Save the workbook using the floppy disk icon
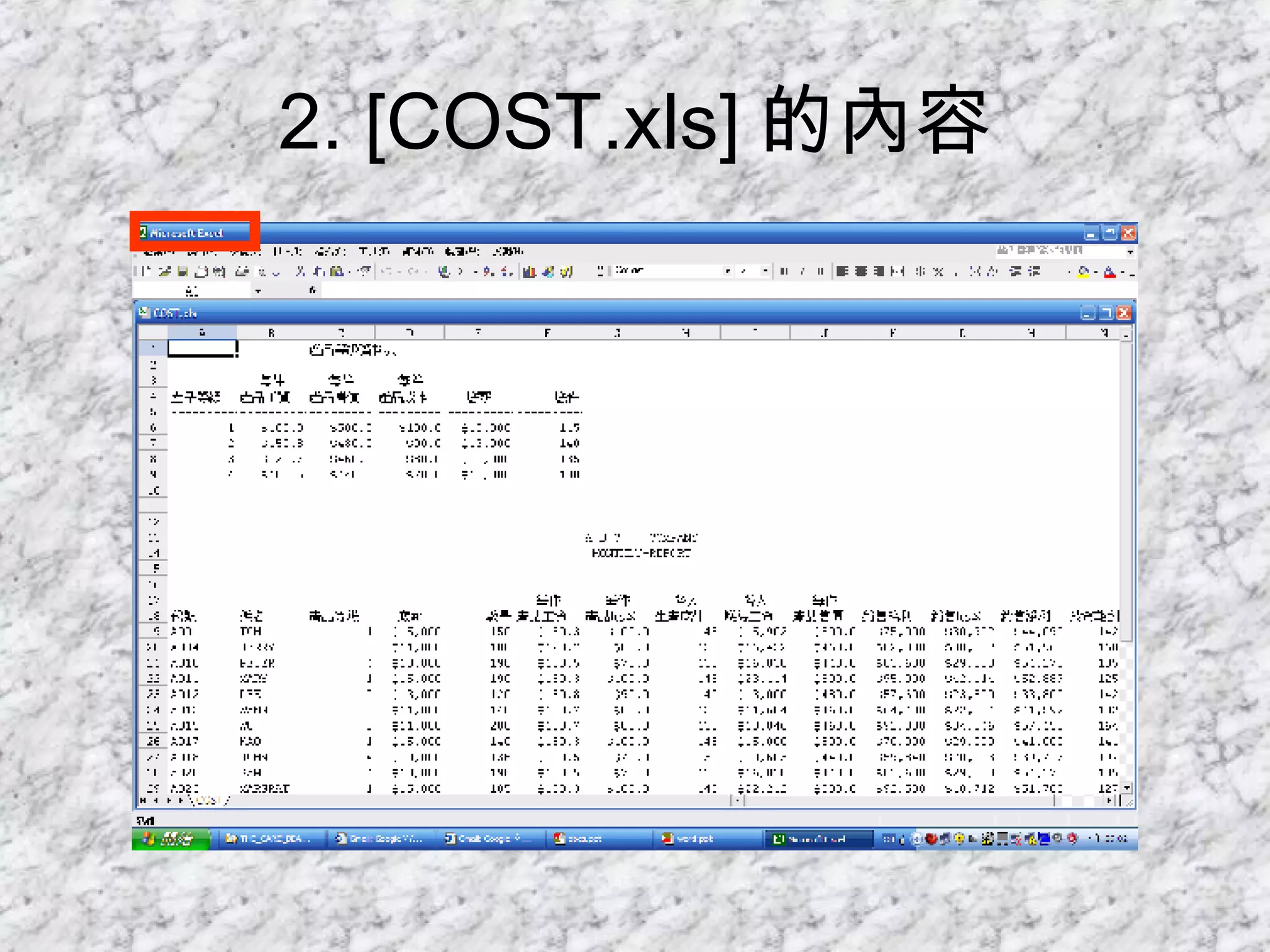1270x952 pixels. (183, 271)
